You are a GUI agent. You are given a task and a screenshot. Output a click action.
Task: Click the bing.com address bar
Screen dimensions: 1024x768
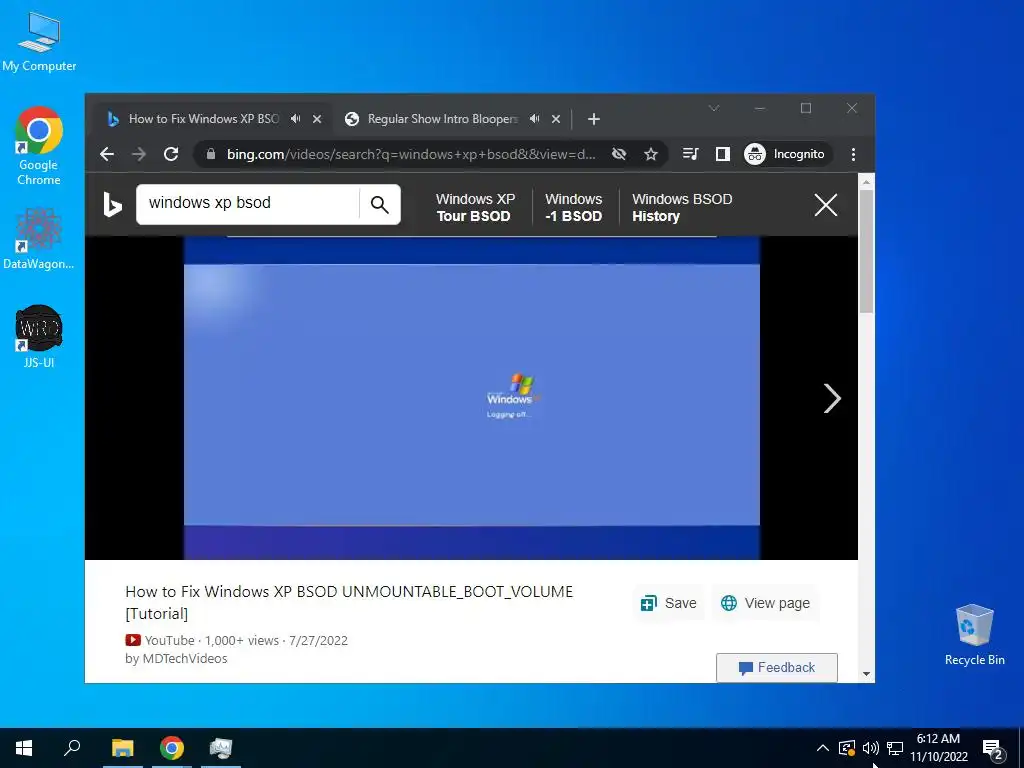[x=411, y=154]
